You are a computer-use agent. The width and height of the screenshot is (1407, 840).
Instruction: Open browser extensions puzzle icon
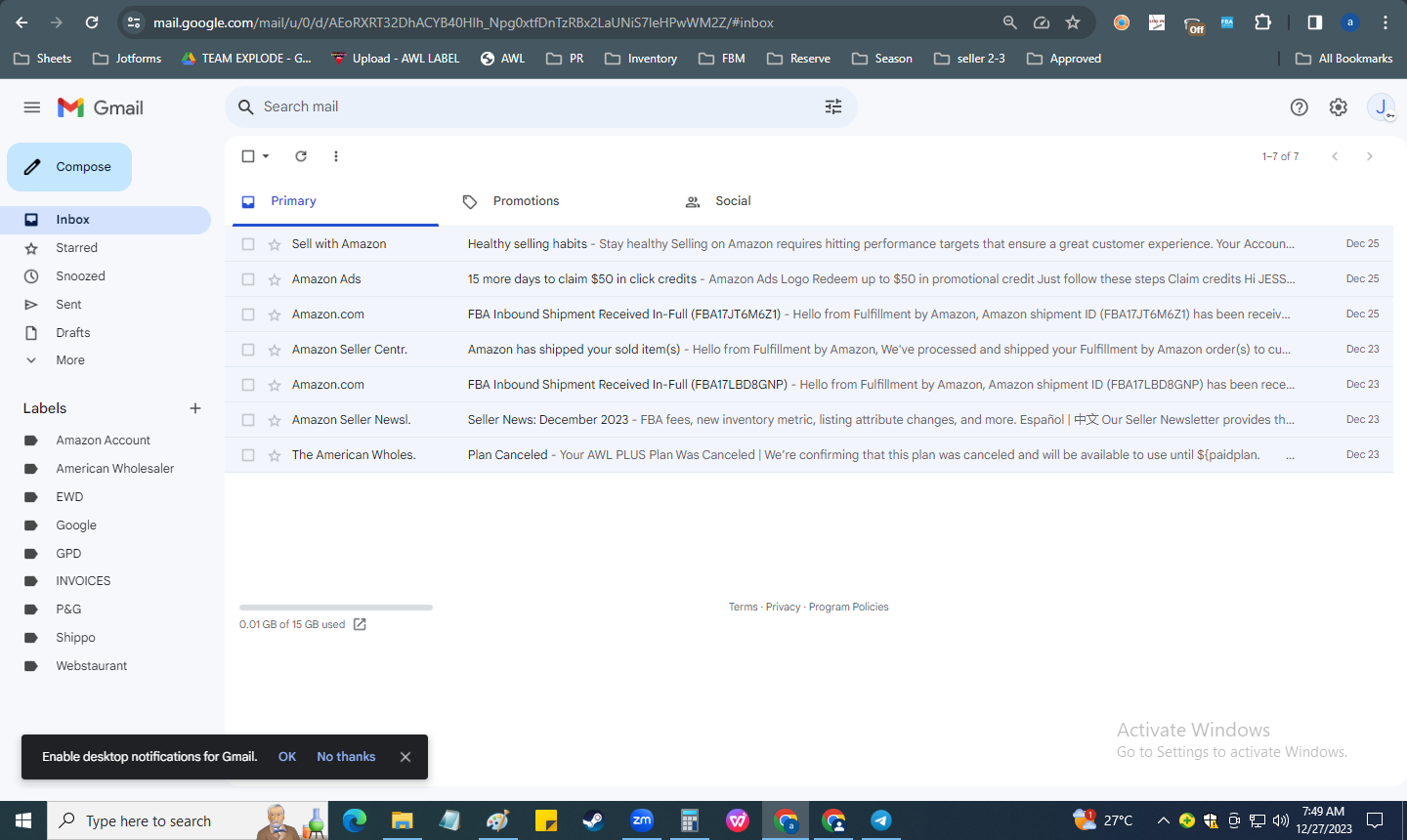pos(1262,22)
